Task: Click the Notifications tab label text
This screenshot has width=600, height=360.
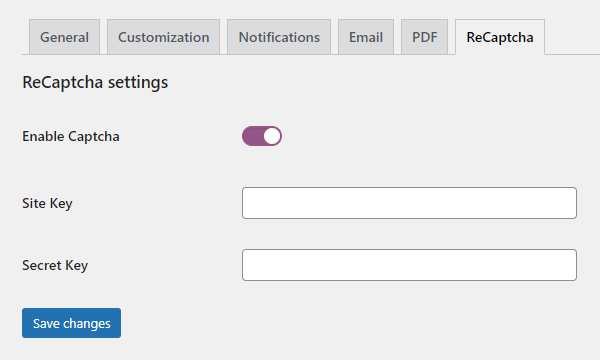Action: click(279, 37)
